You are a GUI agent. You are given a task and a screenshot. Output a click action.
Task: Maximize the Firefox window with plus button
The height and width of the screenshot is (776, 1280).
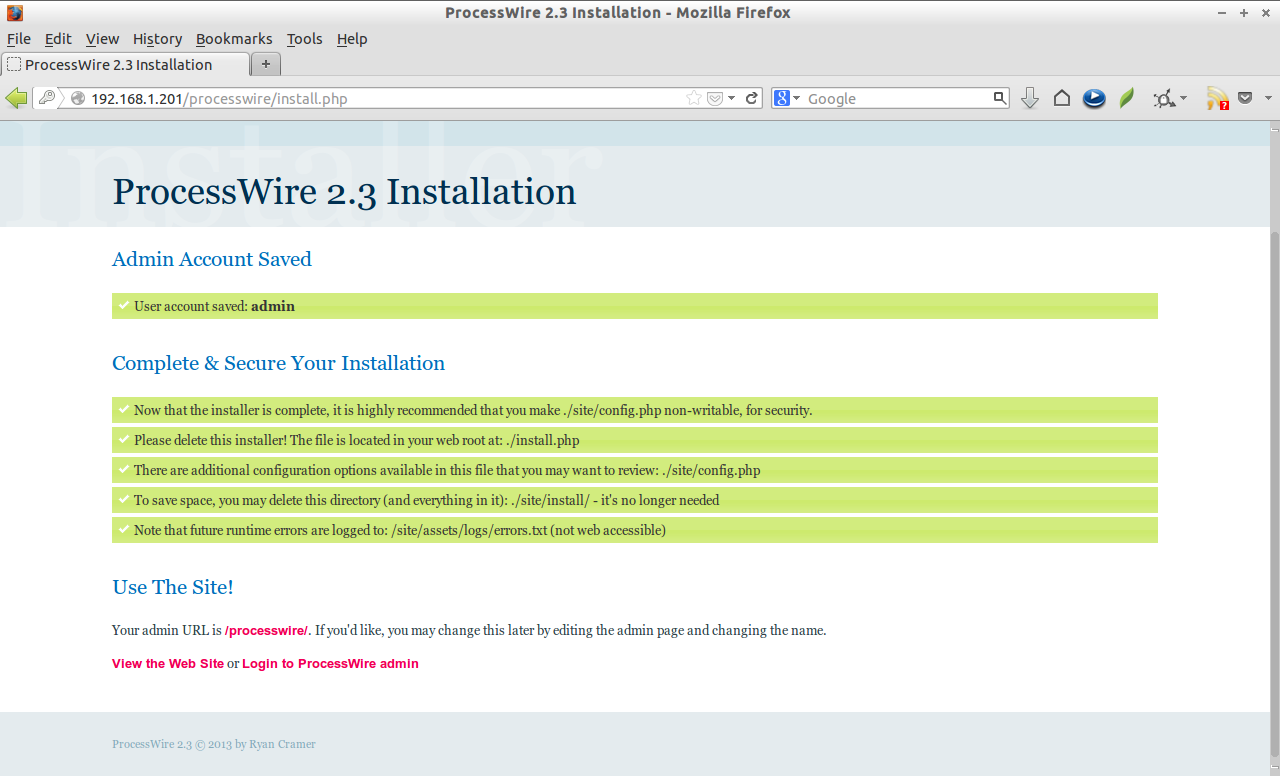pyautogui.click(x=1244, y=13)
